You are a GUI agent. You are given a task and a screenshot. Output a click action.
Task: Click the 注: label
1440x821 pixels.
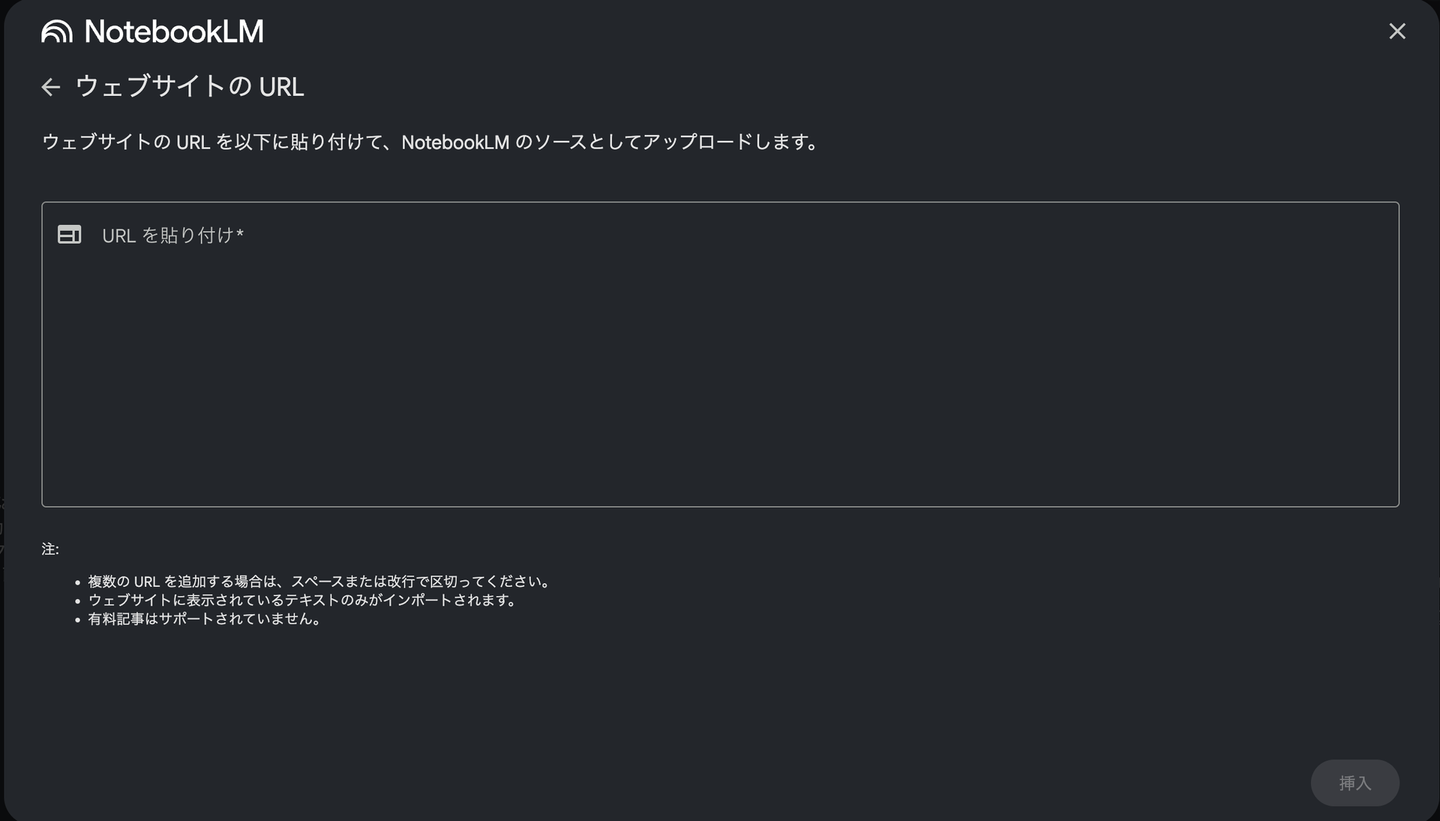tap(50, 549)
